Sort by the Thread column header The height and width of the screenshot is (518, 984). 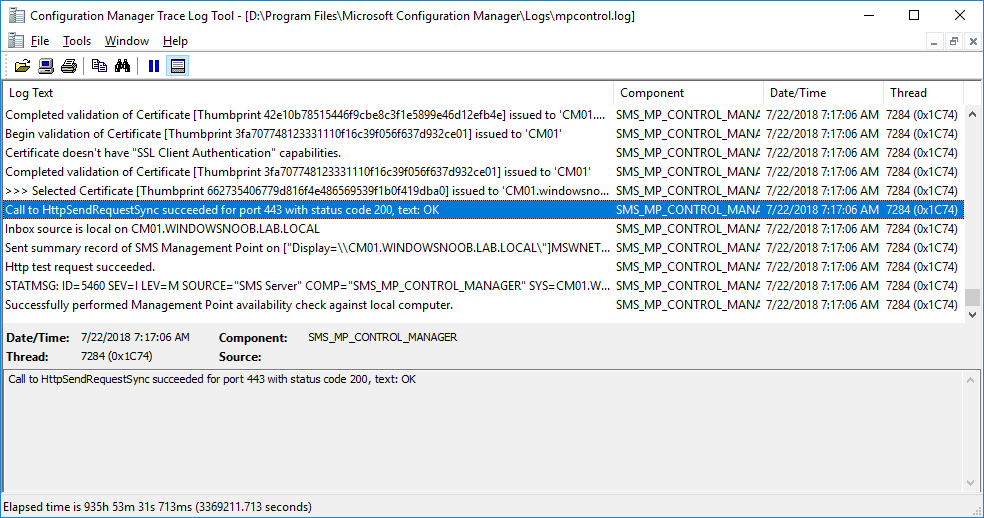(x=923, y=93)
